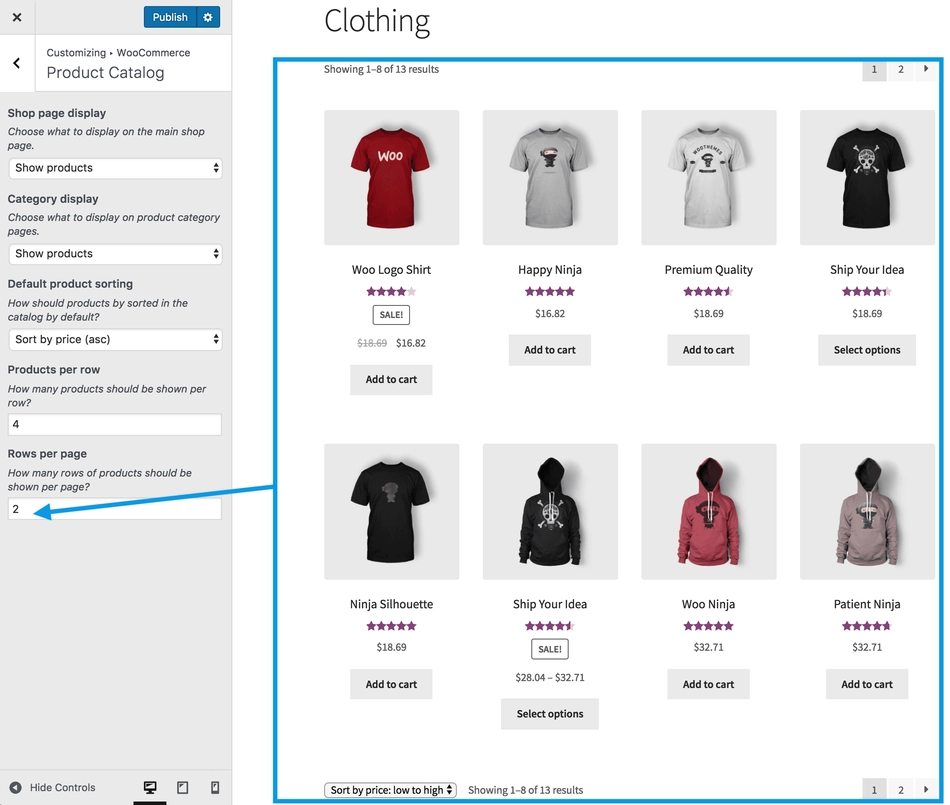This screenshot has height=805, width=950.
Task: Open Premium Quality white t-shirt thumbnail
Action: click(709, 177)
